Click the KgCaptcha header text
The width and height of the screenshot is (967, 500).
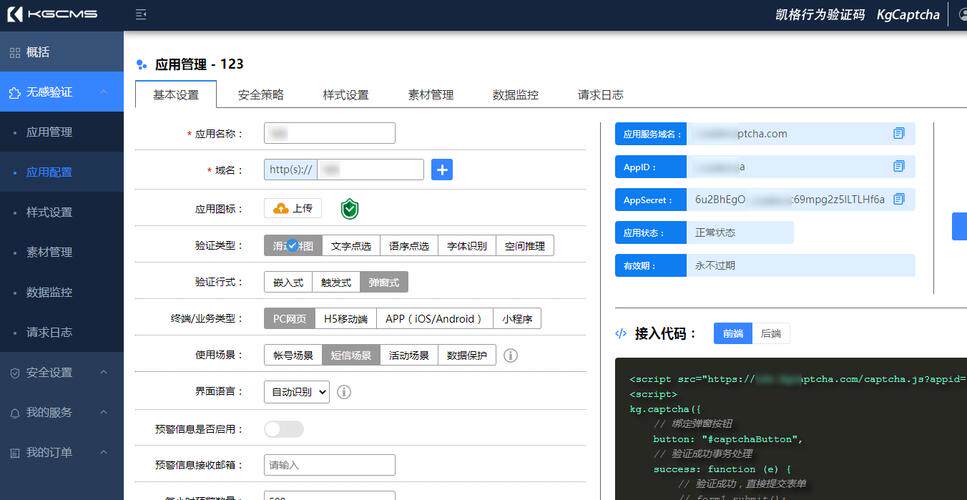[908, 14]
